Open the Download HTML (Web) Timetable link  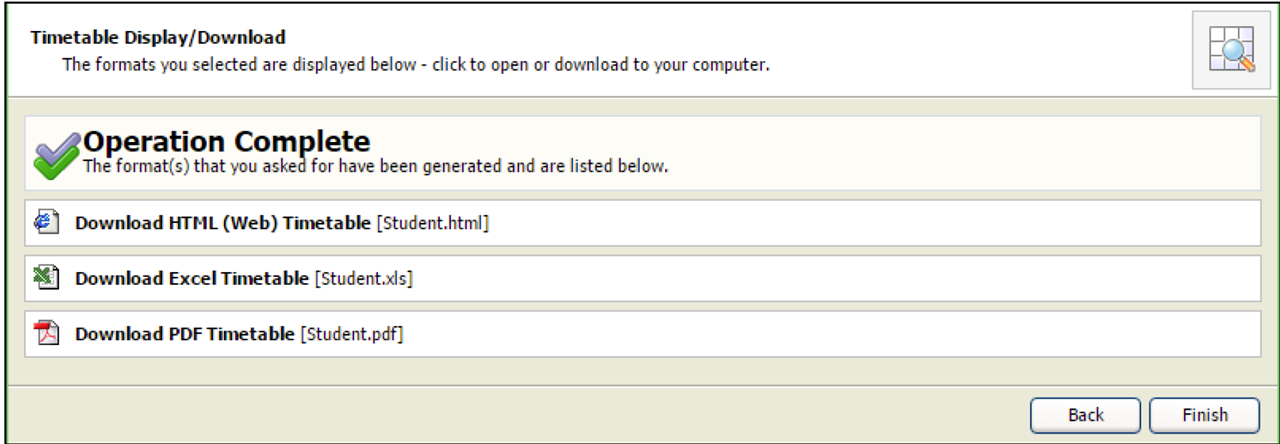[x=223, y=223]
